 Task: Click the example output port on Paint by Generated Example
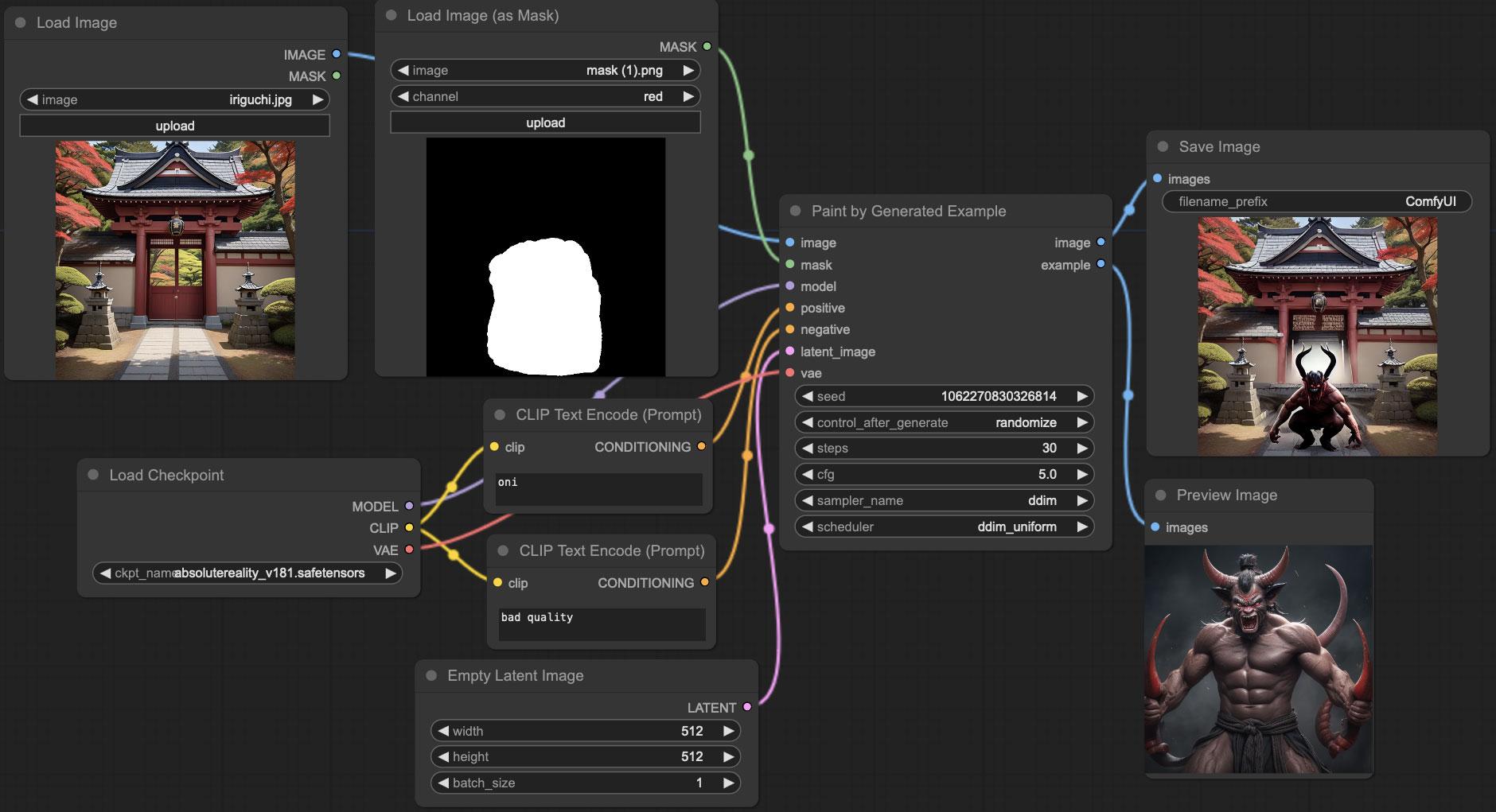pos(1100,265)
